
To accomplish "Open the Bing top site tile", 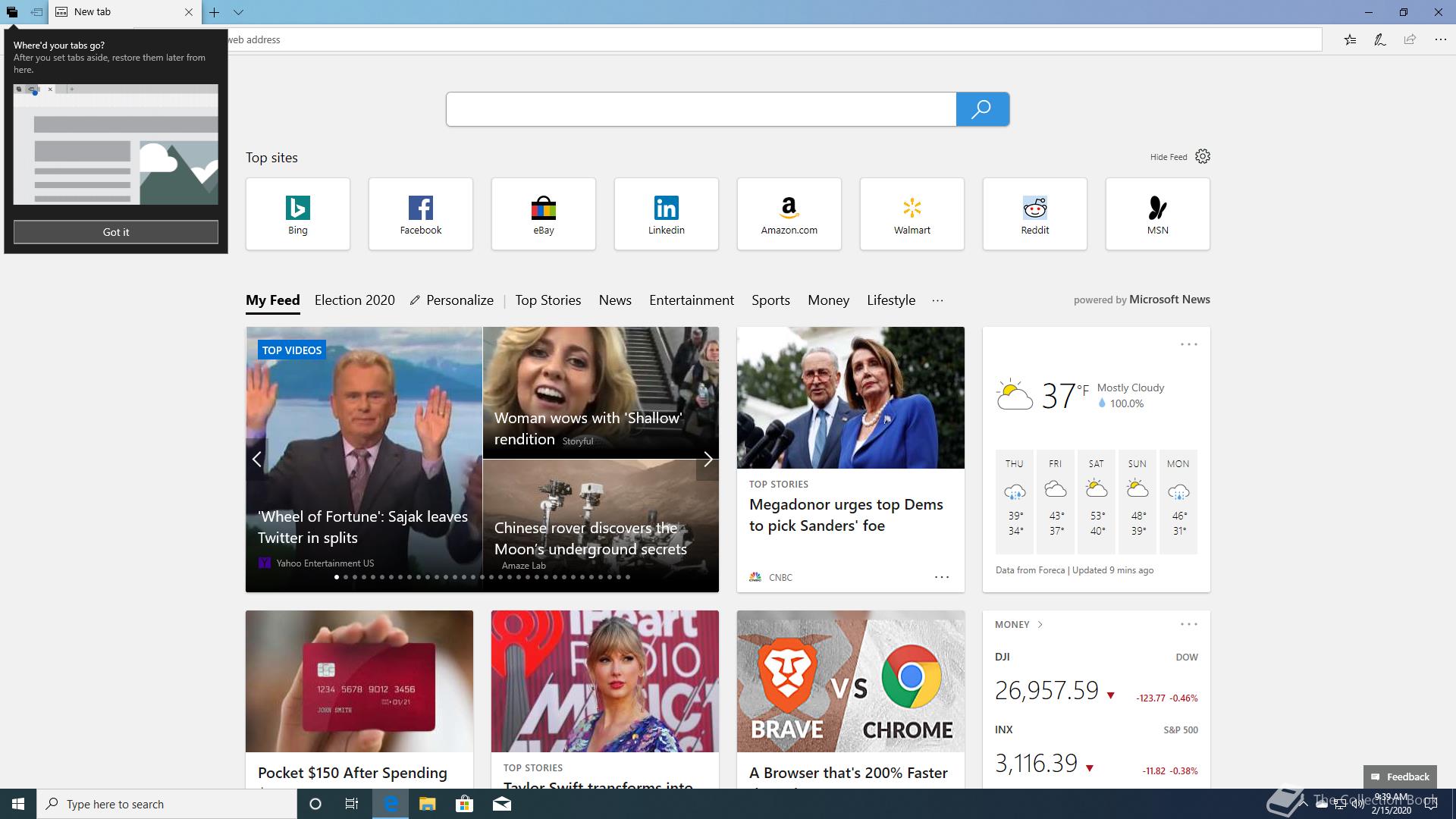I will (298, 214).
